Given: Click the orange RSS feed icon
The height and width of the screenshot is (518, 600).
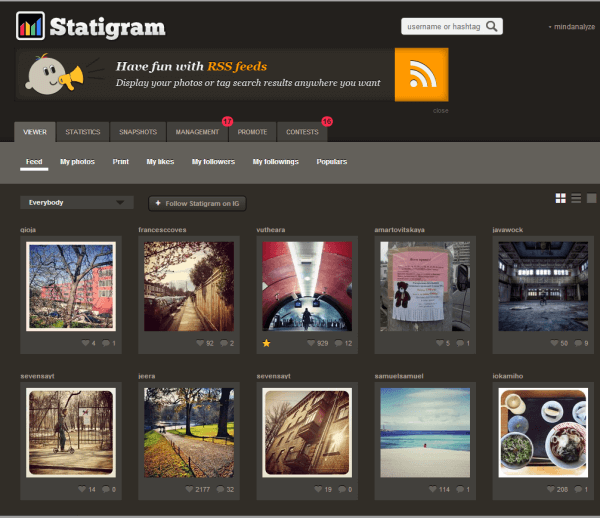Looking at the screenshot, I should tap(420, 74).
